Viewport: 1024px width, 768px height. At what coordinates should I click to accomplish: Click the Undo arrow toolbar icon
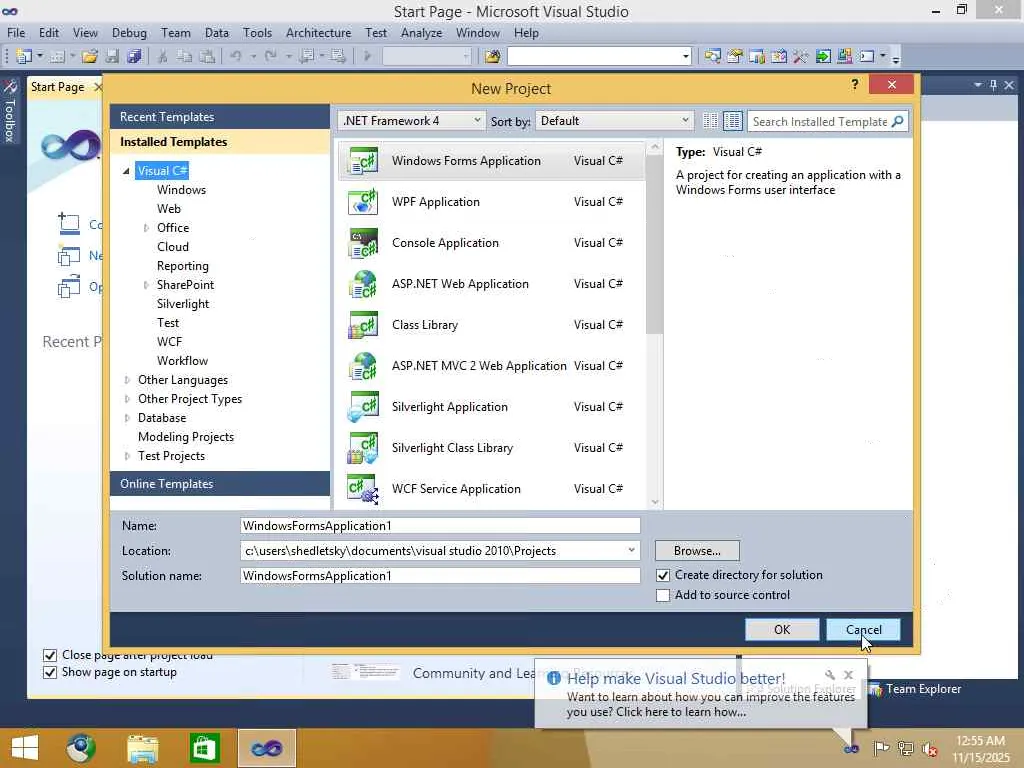(x=236, y=56)
